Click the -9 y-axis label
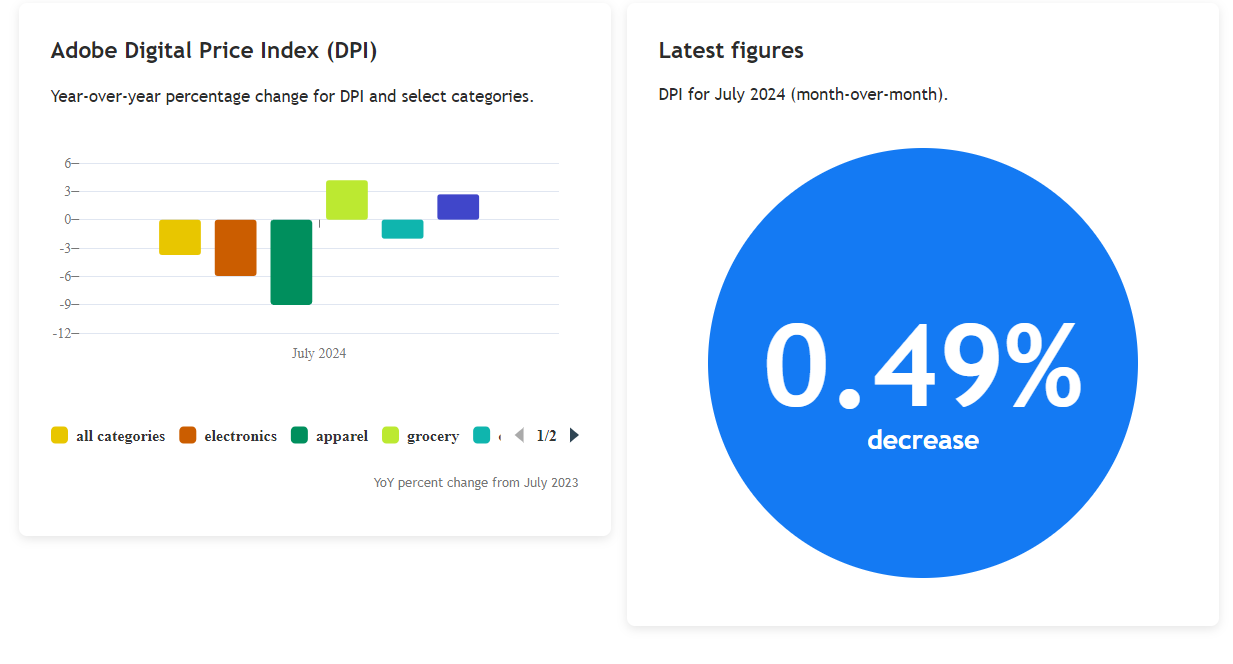 point(66,305)
